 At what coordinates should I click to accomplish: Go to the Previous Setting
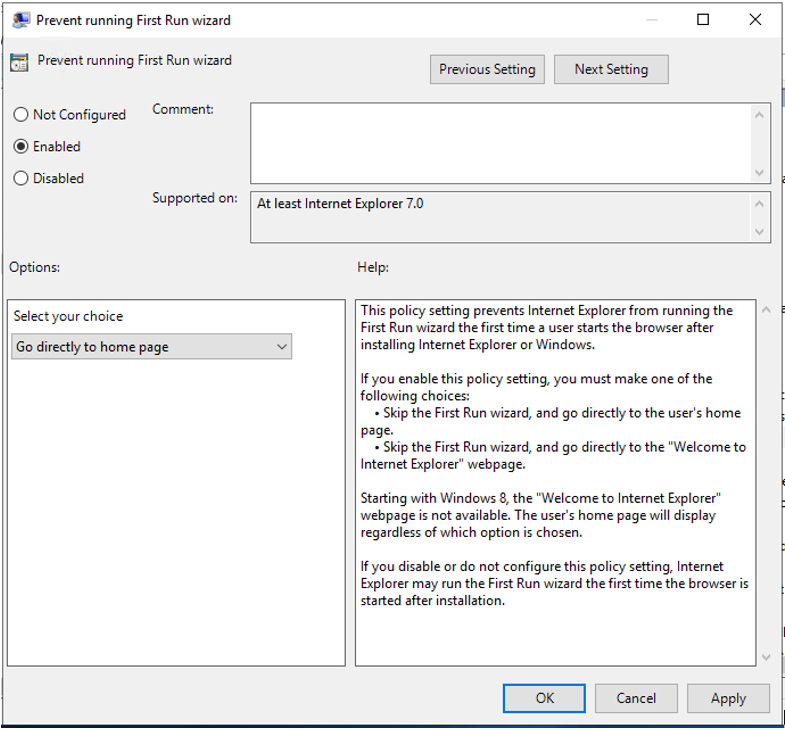(487, 70)
